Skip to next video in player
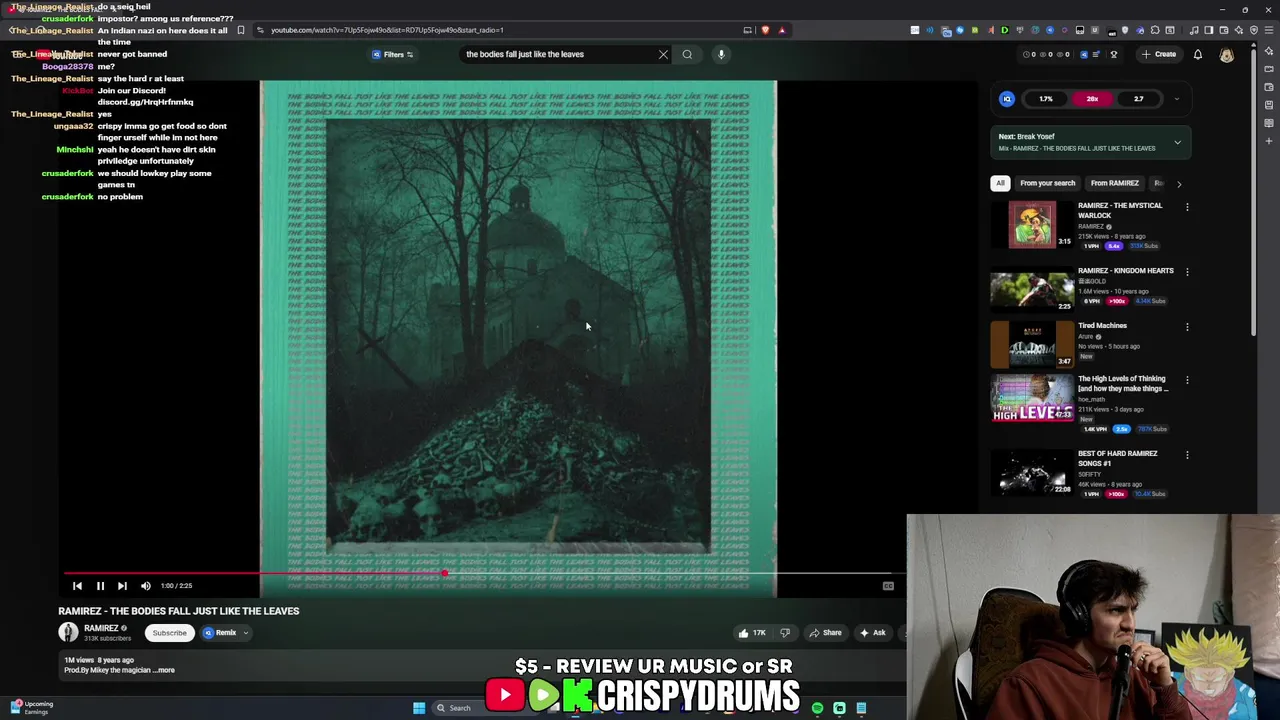Screen dimensions: 1280x720 122,586
